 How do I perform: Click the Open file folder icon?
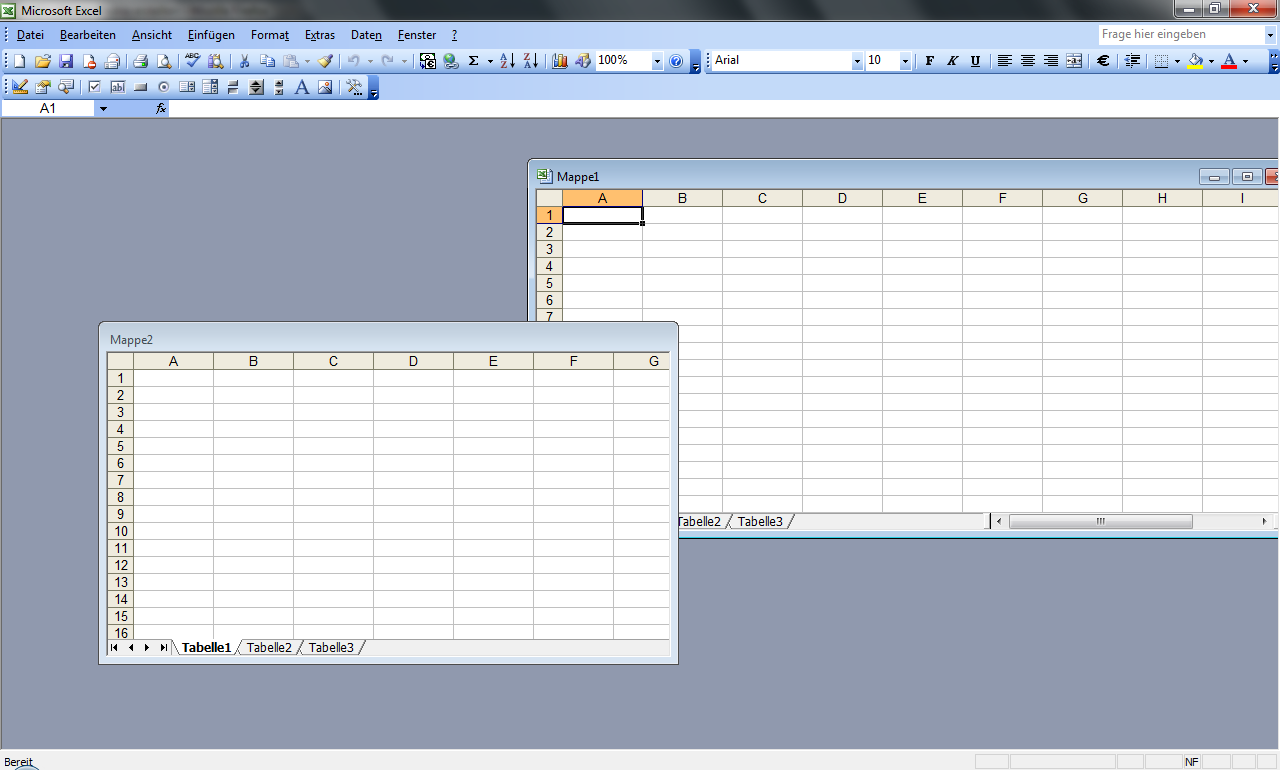click(42, 61)
